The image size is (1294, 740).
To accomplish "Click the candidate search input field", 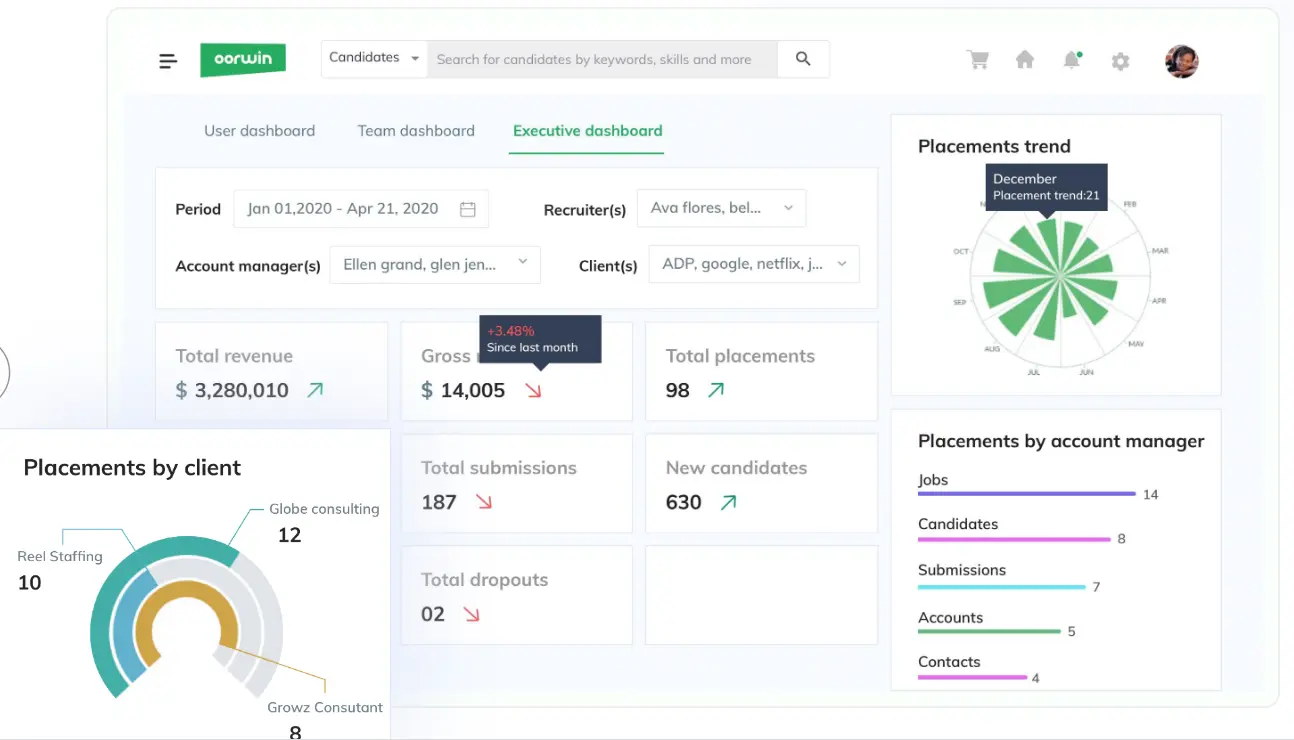I will point(600,59).
